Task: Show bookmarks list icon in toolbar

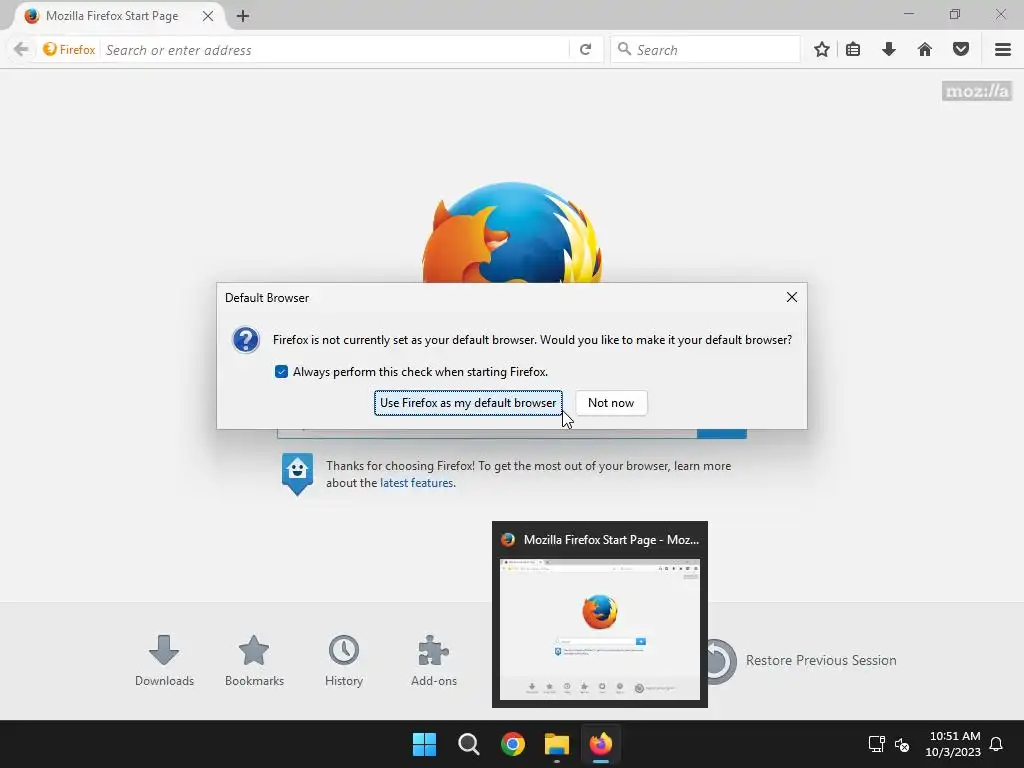Action: (x=853, y=50)
